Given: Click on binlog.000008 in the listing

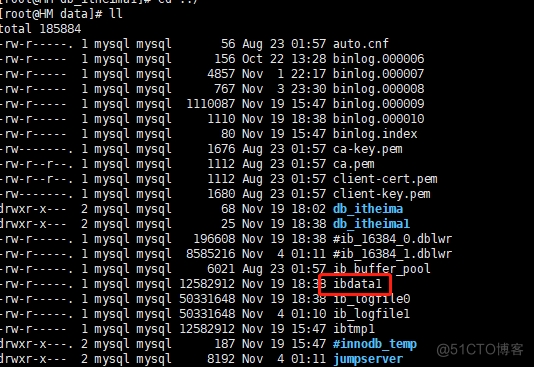Looking at the screenshot, I should pos(378,89).
